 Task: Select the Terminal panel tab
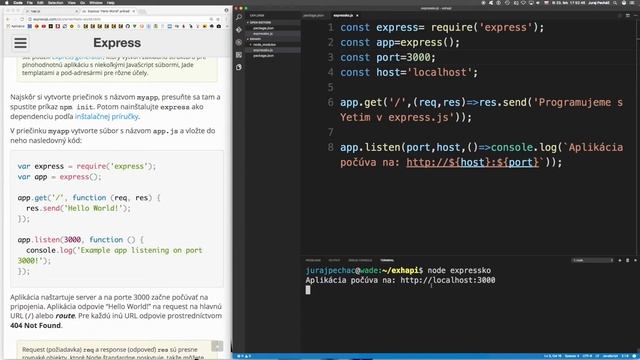[x=387, y=260]
